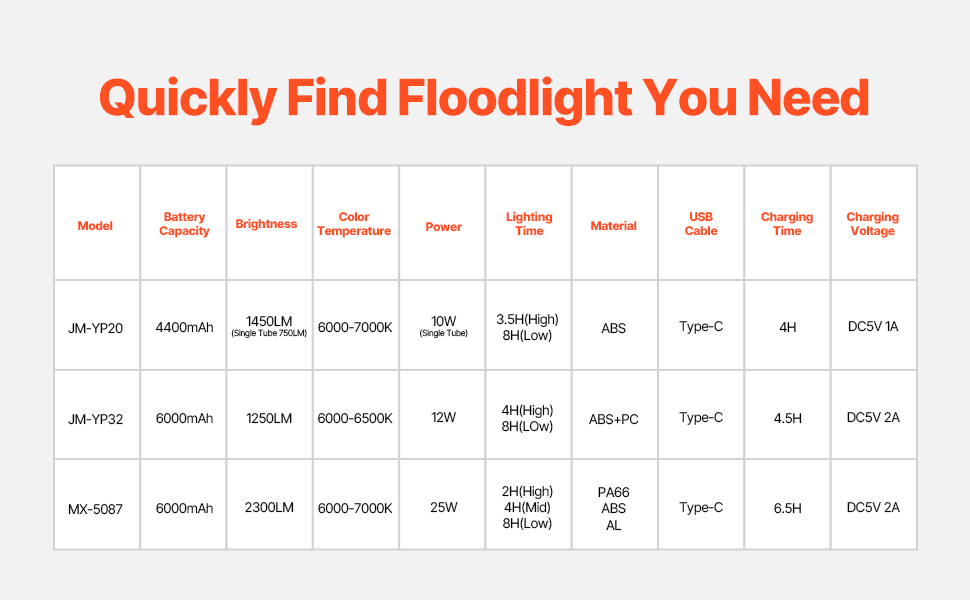The width and height of the screenshot is (970, 600).
Task: Click the 6000-6500K color temperature cell
Action: [x=355, y=418]
